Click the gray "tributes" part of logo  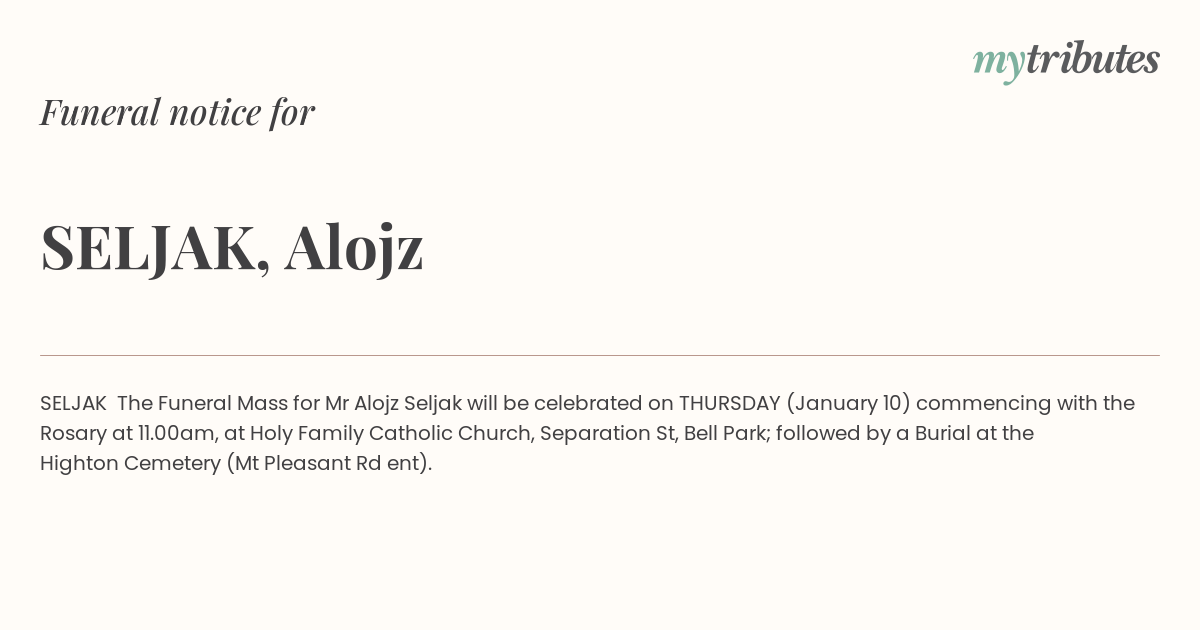1092,58
